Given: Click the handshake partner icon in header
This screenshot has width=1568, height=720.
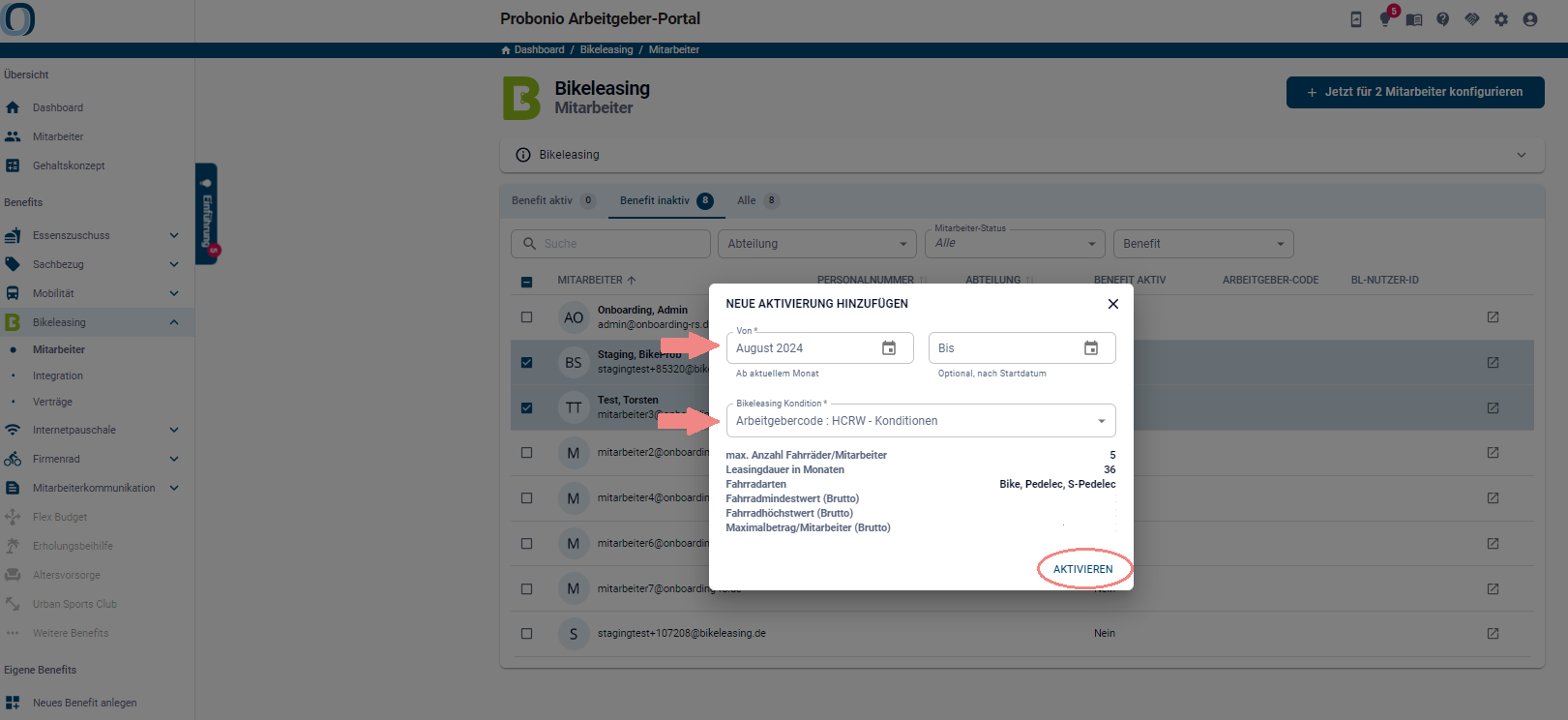Looking at the screenshot, I should pos(1472,19).
